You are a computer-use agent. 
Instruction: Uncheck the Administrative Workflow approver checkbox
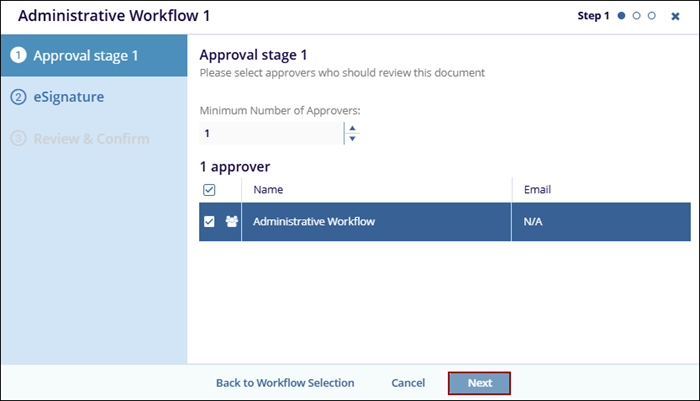(209, 221)
